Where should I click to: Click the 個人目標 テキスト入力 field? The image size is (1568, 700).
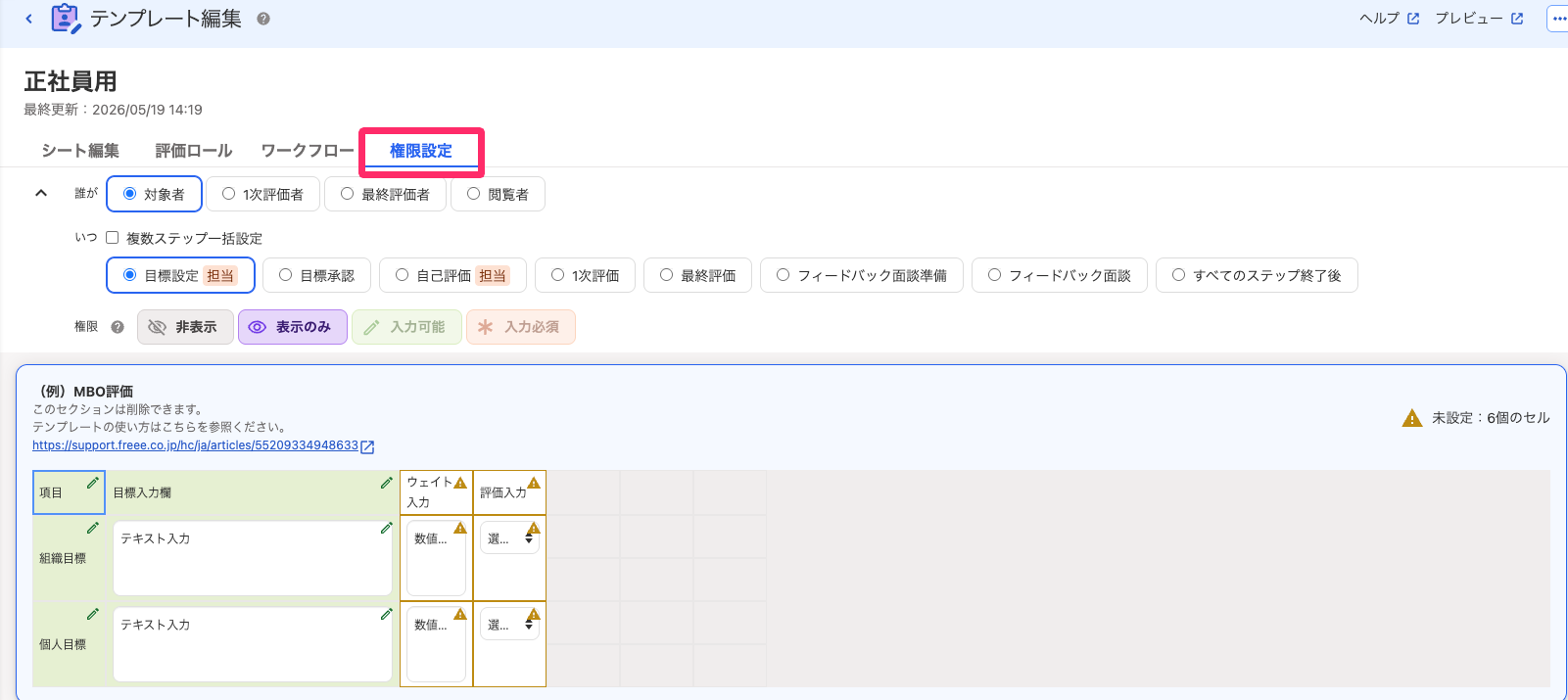point(253,644)
